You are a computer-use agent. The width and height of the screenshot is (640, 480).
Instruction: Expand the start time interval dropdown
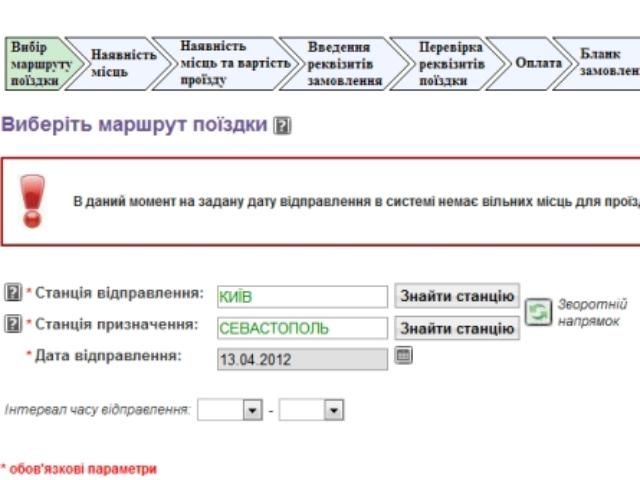[252, 410]
